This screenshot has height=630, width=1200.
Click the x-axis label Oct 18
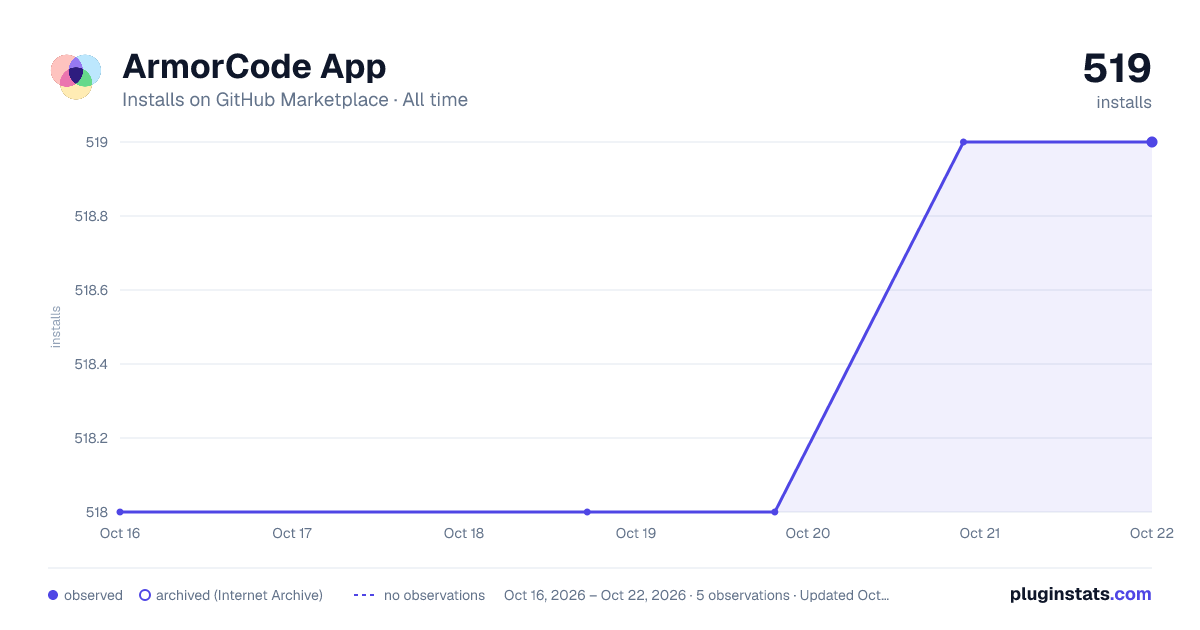click(x=464, y=533)
